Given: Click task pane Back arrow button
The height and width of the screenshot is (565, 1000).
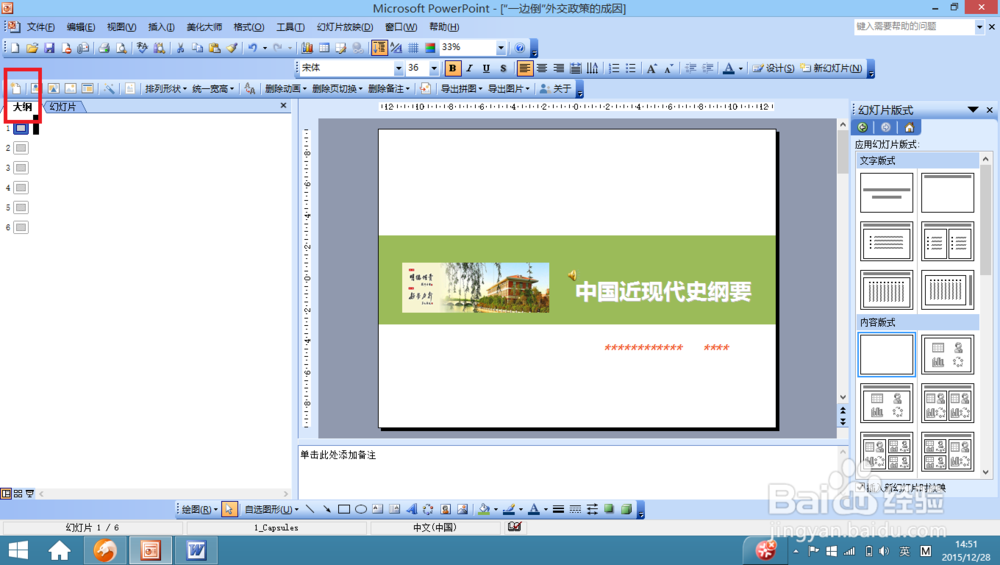Looking at the screenshot, I should (862, 127).
